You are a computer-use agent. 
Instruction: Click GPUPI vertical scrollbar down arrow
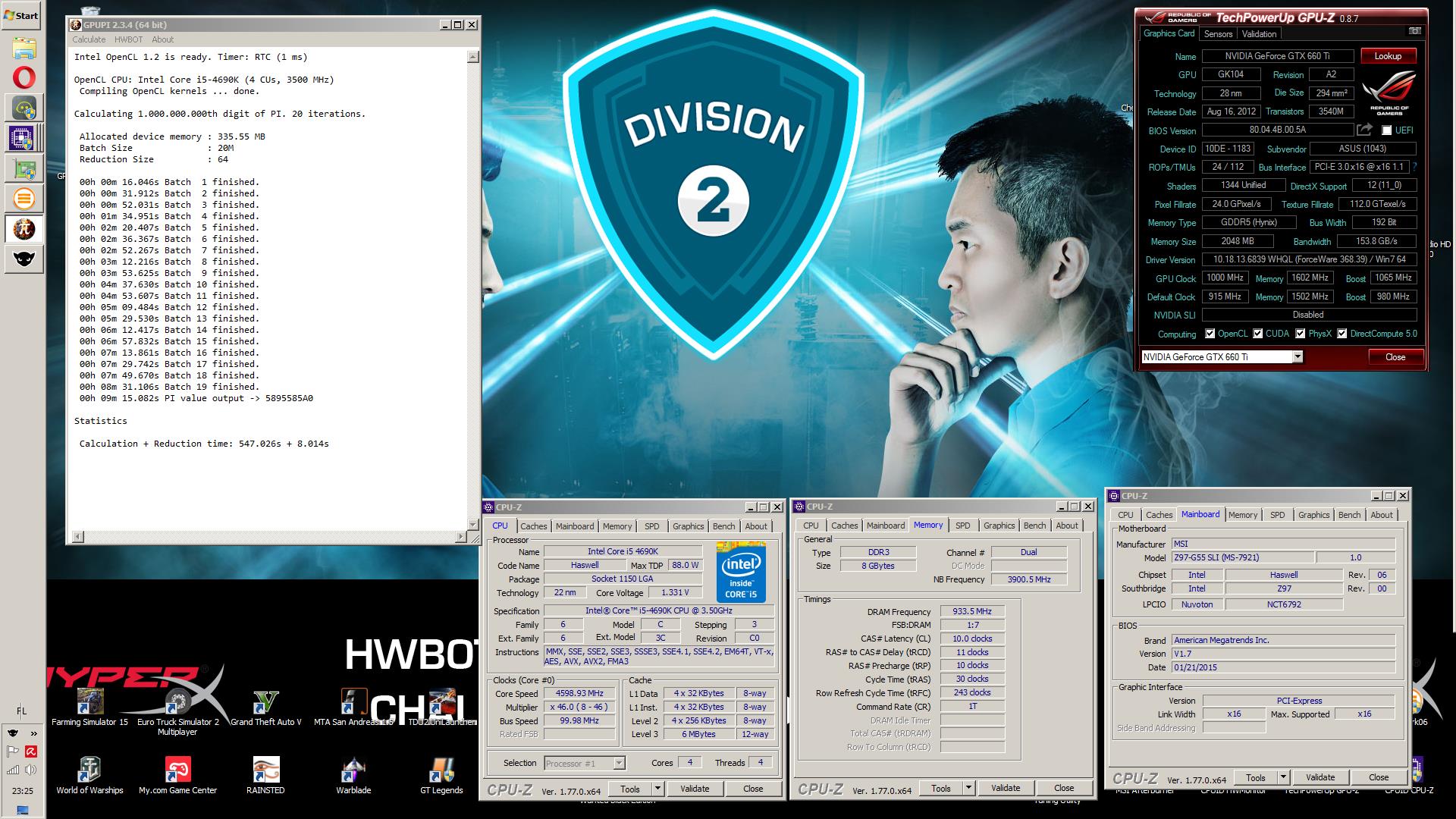472,524
